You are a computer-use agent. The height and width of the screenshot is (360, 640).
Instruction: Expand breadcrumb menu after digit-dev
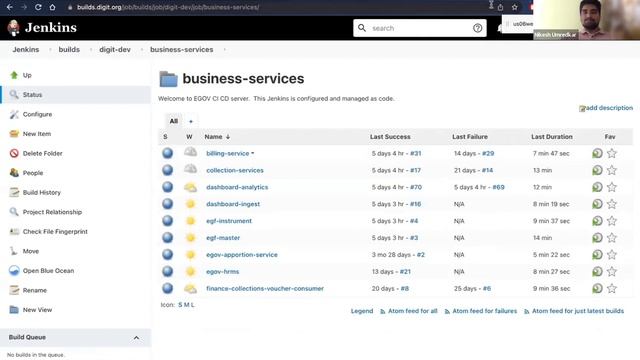click(x=142, y=49)
